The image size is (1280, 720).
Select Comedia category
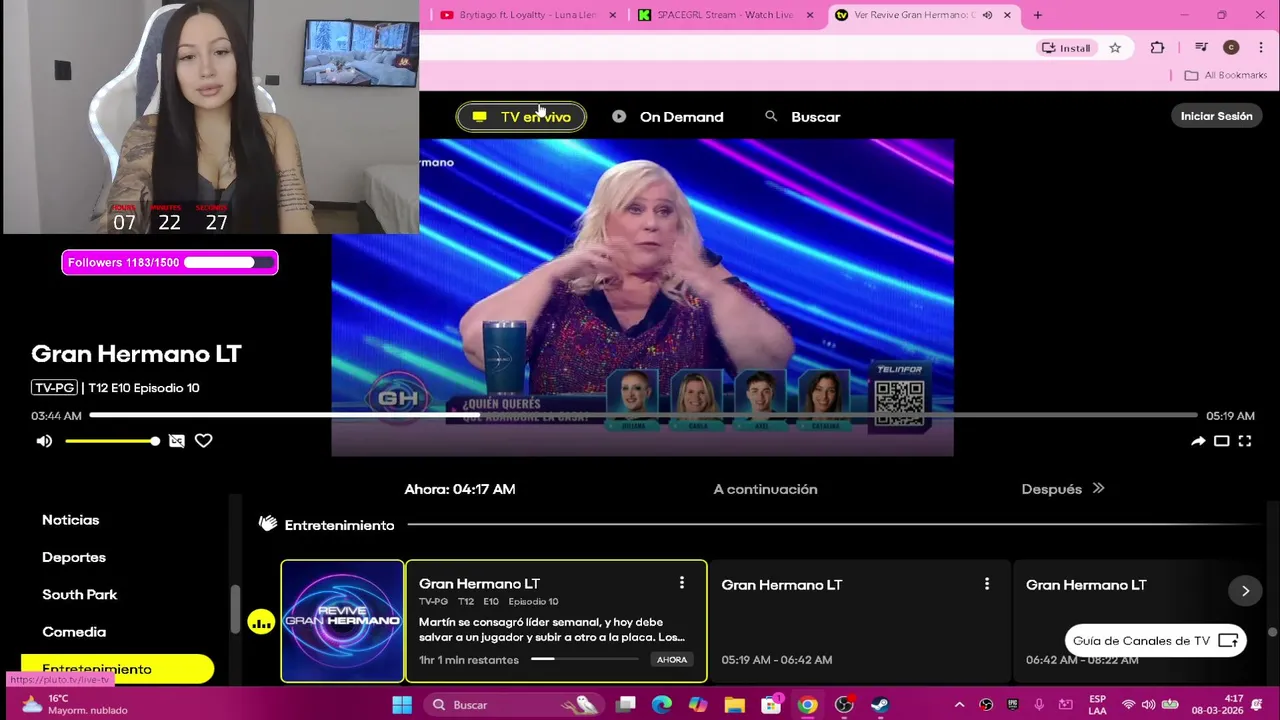pyautogui.click(x=74, y=632)
